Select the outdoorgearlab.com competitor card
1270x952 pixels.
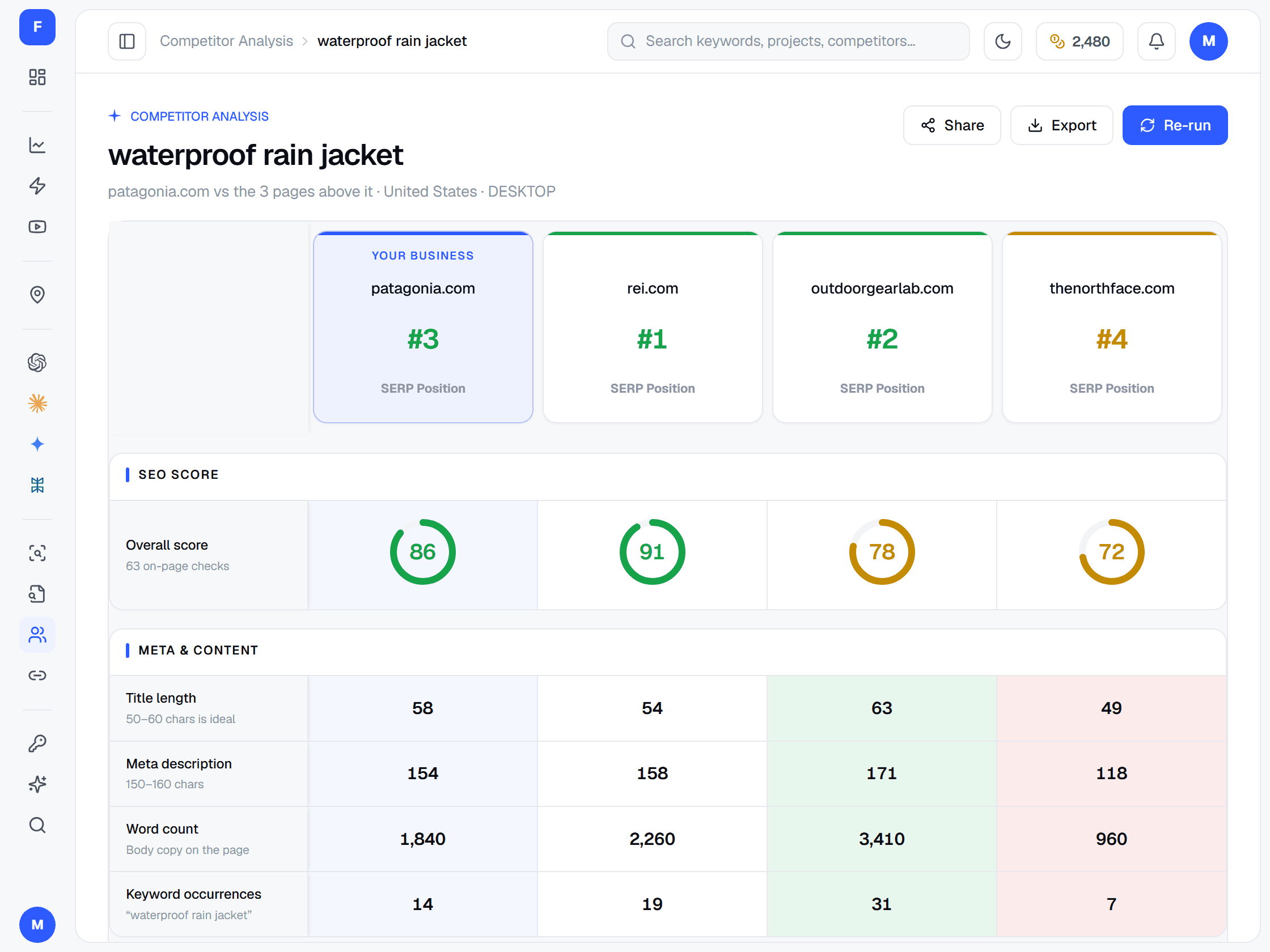click(x=882, y=328)
